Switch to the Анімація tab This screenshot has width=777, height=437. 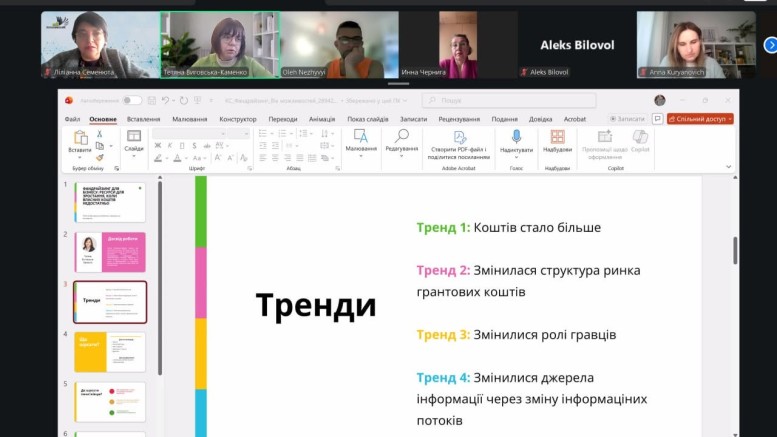pyautogui.click(x=322, y=119)
